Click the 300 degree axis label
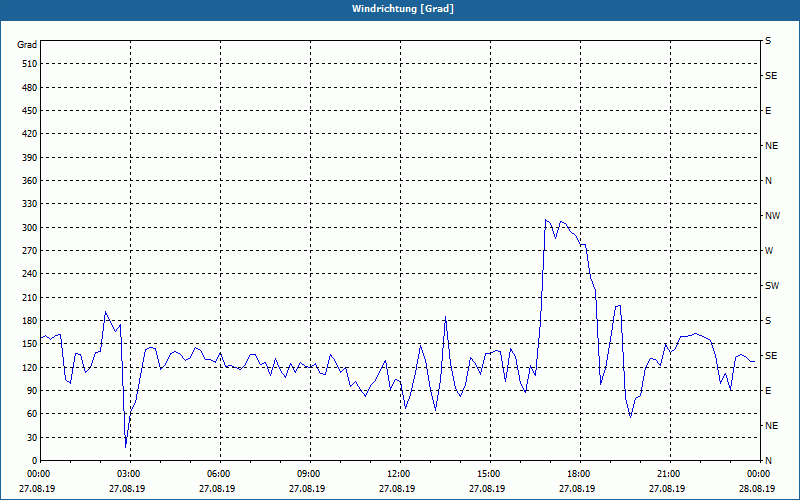800x500 pixels. pyautogui.click(x=30, y=227)
